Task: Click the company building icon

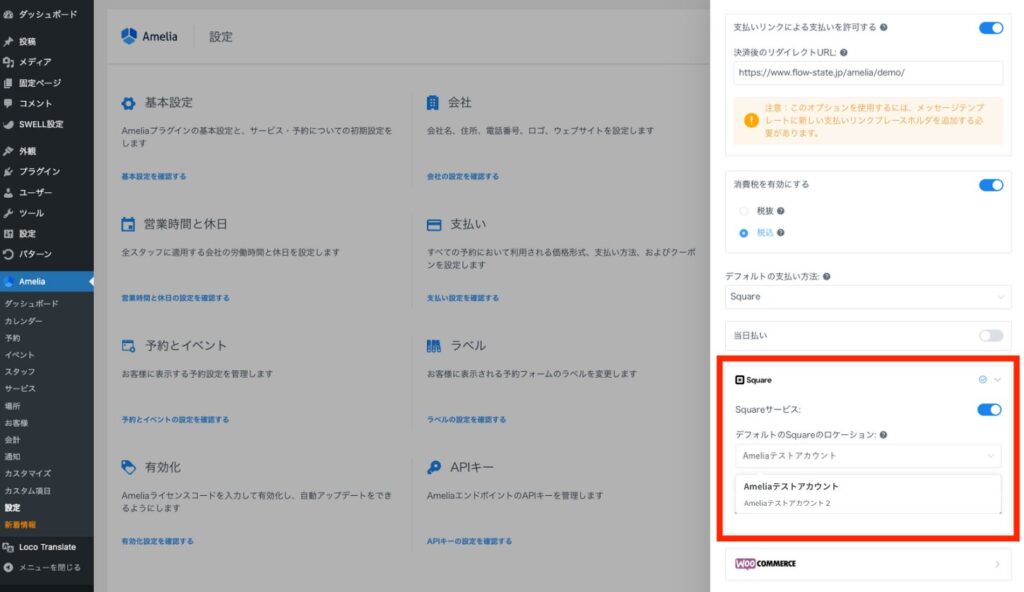Action: pos(433,103)
